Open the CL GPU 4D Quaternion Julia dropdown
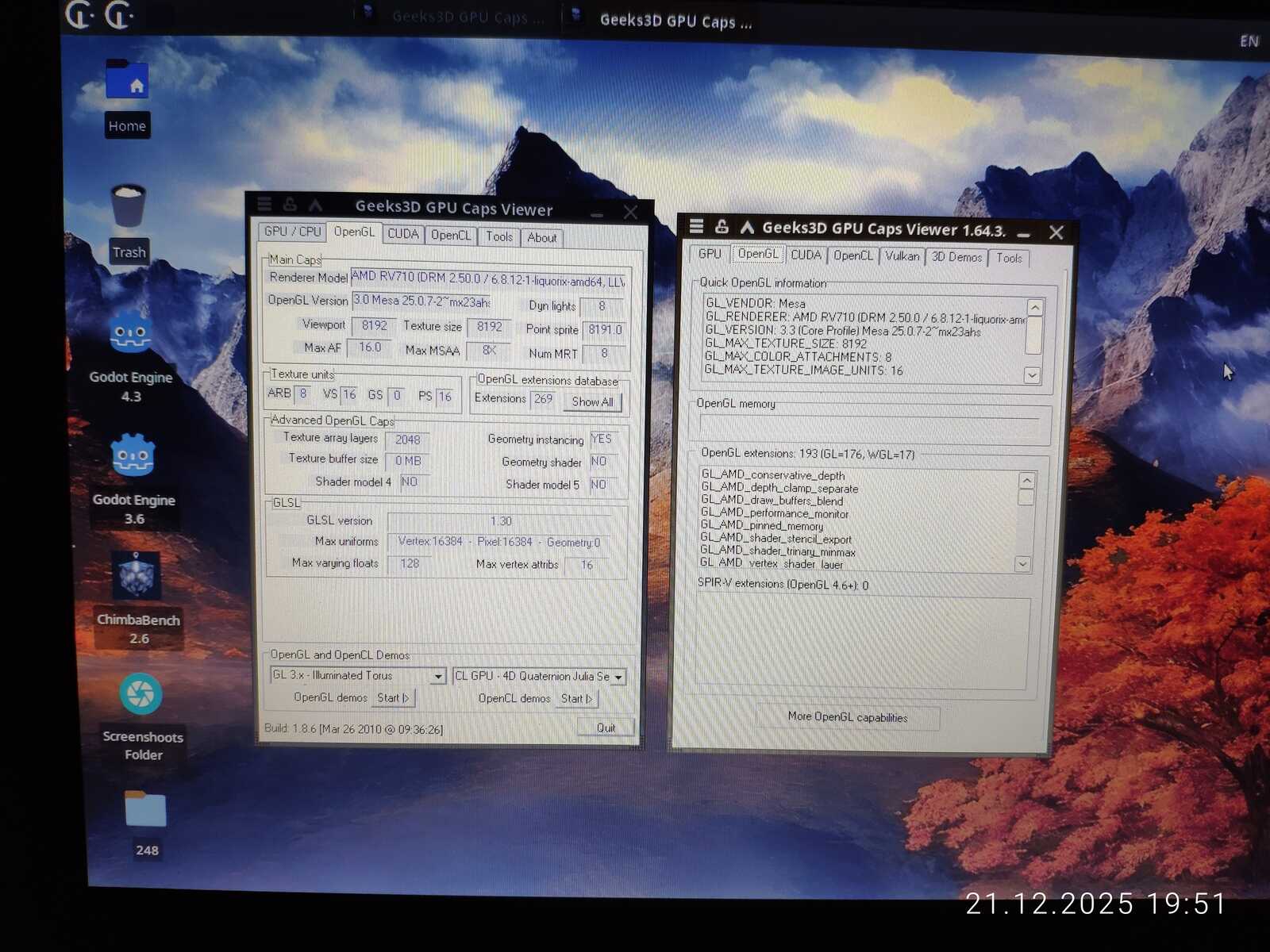1270x952 pixels. [x=539, y=677]
